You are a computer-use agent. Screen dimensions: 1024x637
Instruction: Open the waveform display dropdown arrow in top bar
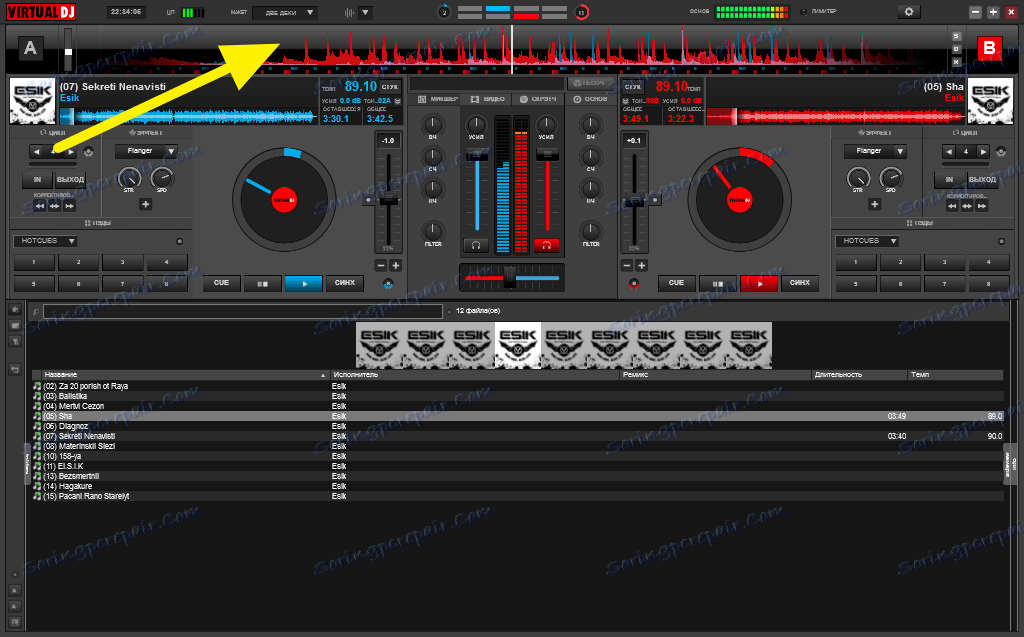tap(365, 12)
